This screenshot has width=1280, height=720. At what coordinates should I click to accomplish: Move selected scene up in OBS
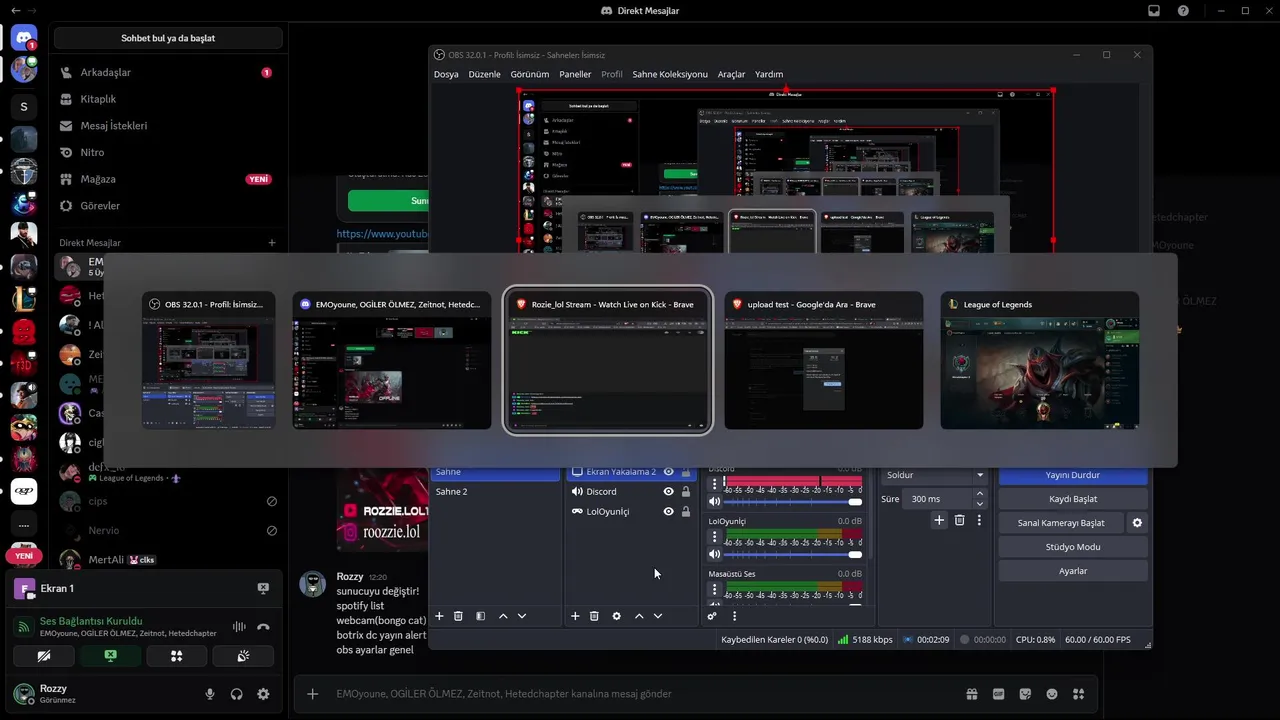503,616
